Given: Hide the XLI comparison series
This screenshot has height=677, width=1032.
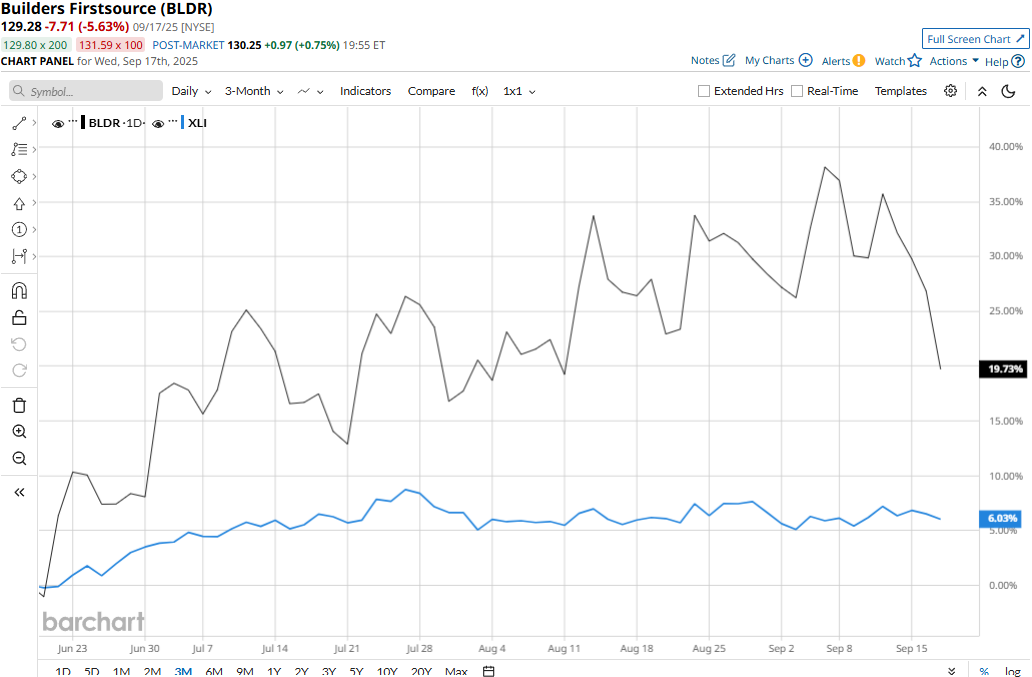Looking at the screenshot, I should 158,124.
